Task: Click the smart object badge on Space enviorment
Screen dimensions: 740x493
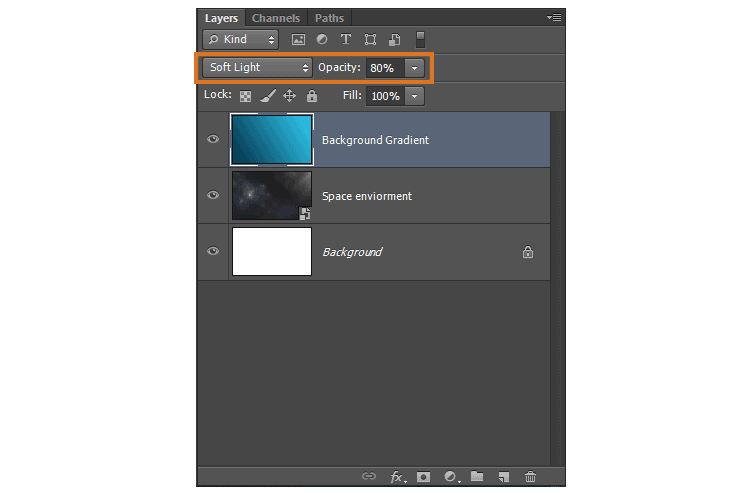Action: tap(305, 213)
